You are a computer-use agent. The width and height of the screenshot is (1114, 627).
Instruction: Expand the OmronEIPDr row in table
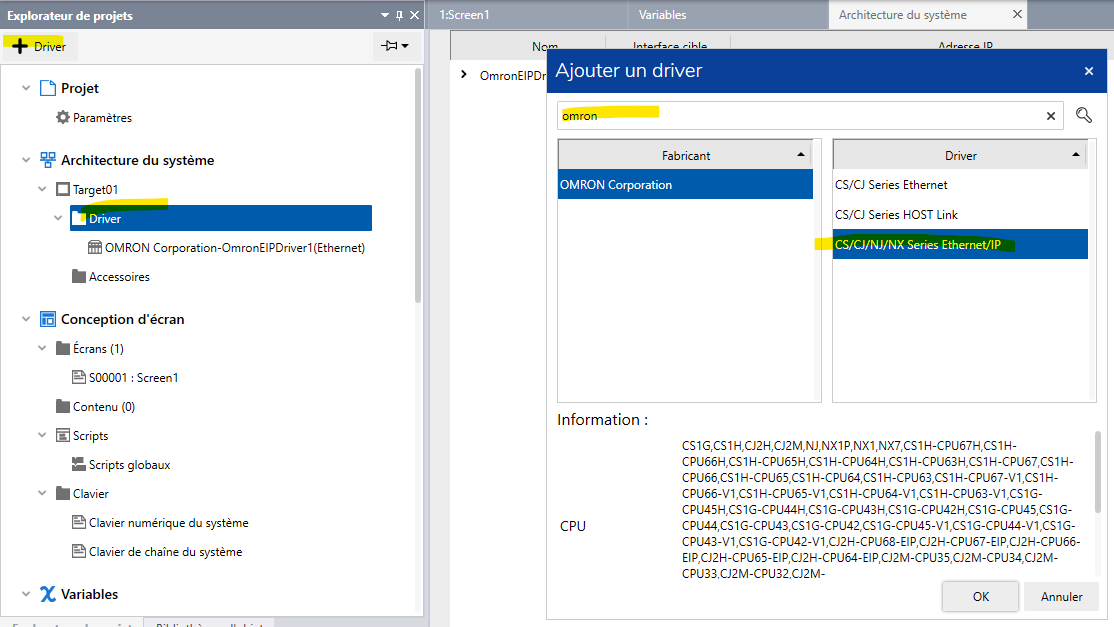[464, 75]
